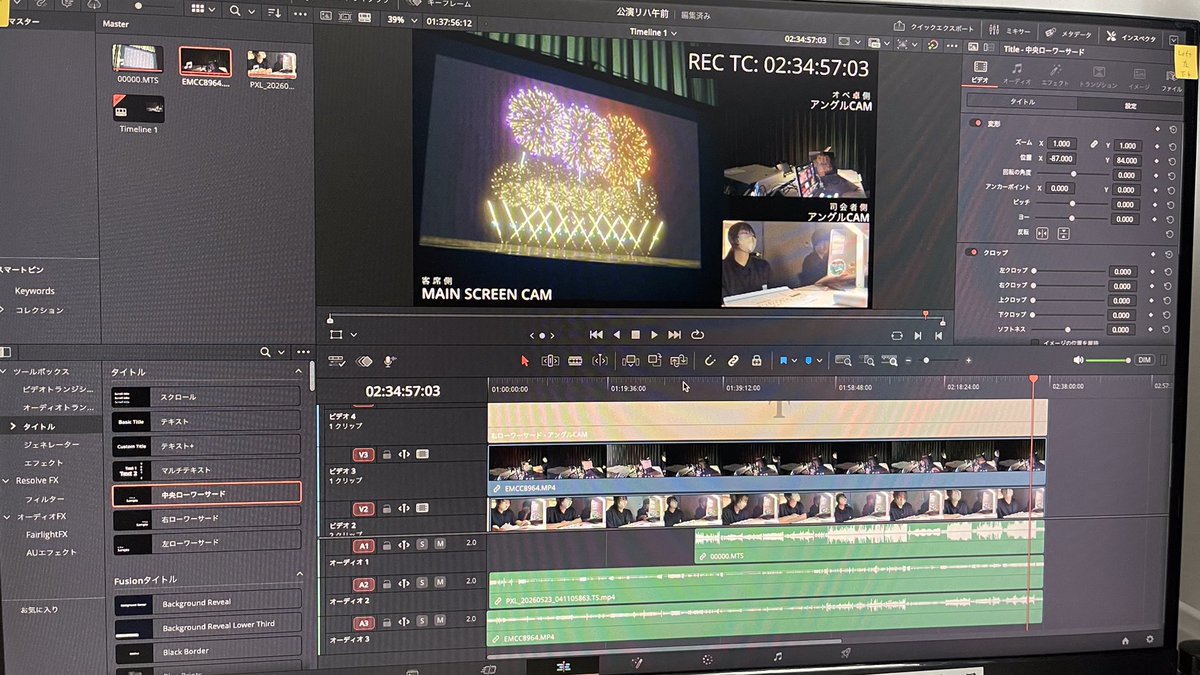Switch to Inspector Video tab
The image size is (1200, 675).
[x=980, y=71]
